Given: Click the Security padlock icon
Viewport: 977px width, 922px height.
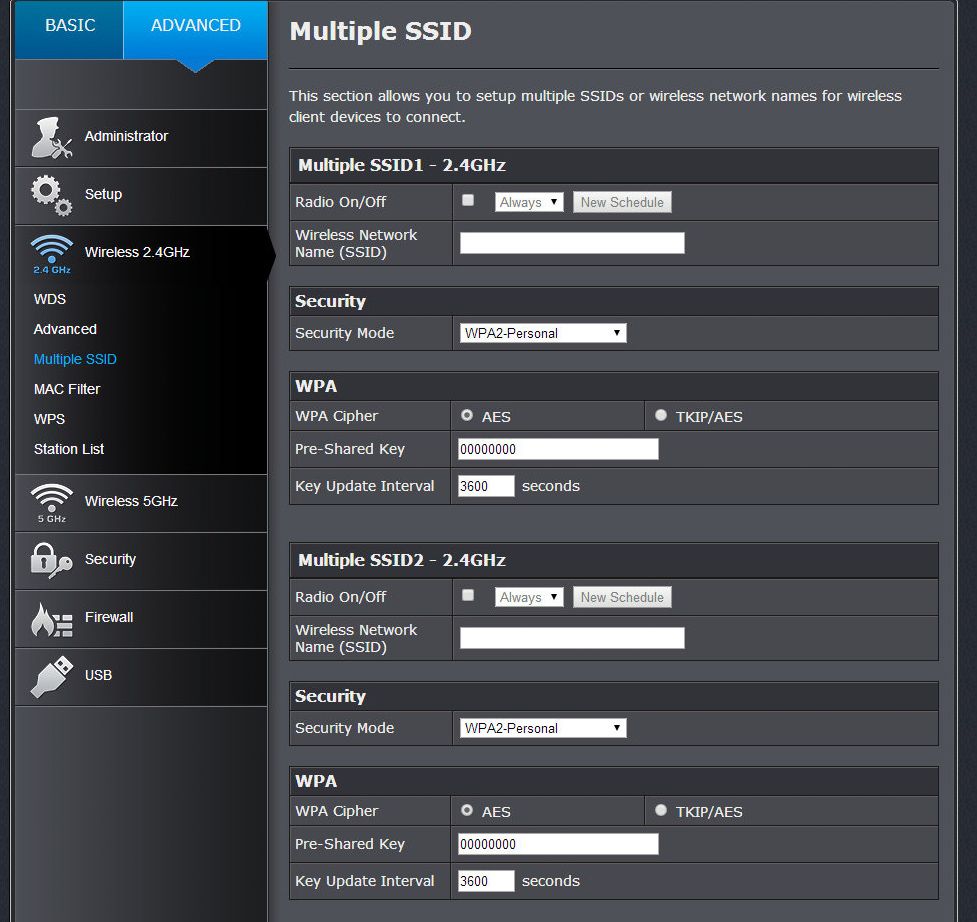Looking at the screenshot, I should (x=52, y=560).
